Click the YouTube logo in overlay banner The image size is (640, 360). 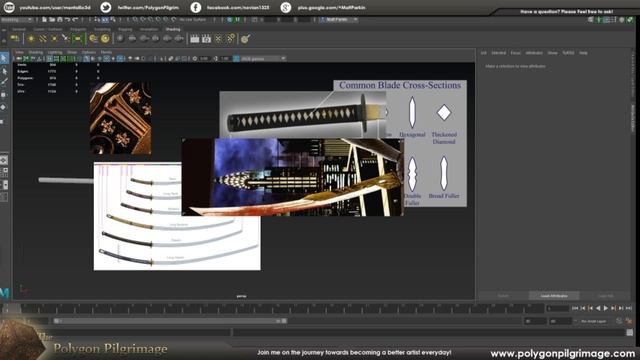(x=9, y=7)
